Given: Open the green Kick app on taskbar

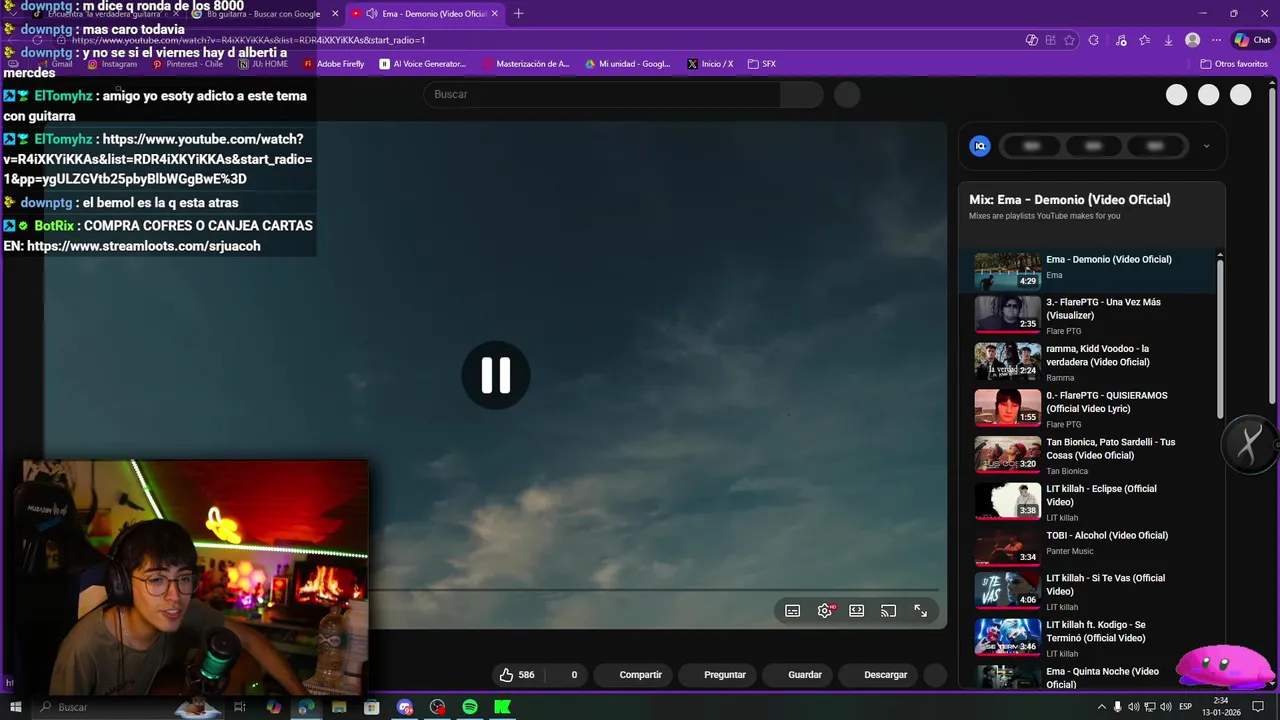Looking at the screenshot, I should click(503, 707).
